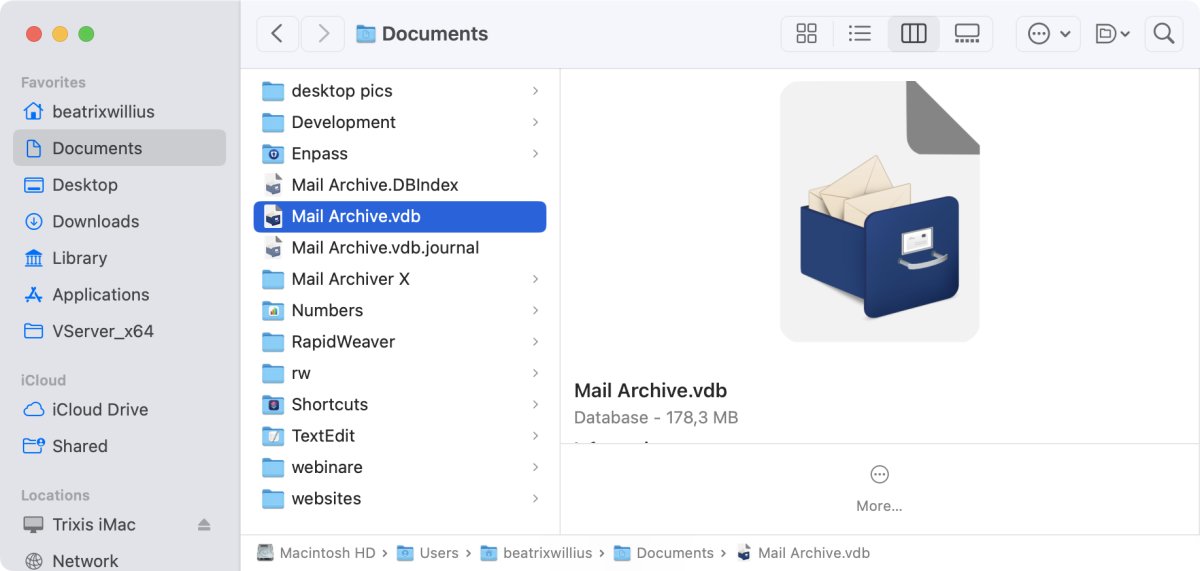Image resolution: width=1200 pixels, height=571 pixels.
Task: Select the Mail Archive.vdb file row
Action: click(x=400, y=217)
